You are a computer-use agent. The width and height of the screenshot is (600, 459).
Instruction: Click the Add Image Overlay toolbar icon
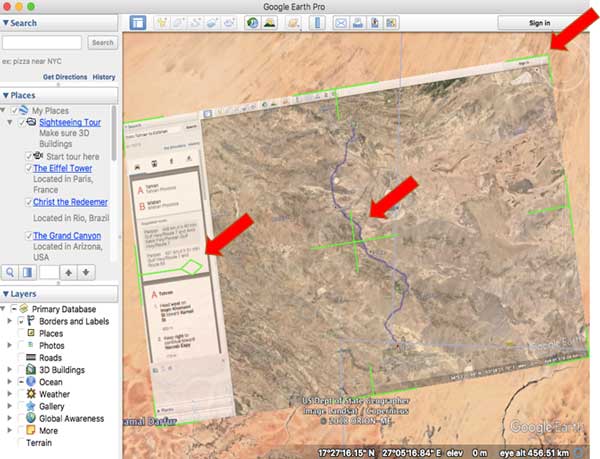pos(212,23)
